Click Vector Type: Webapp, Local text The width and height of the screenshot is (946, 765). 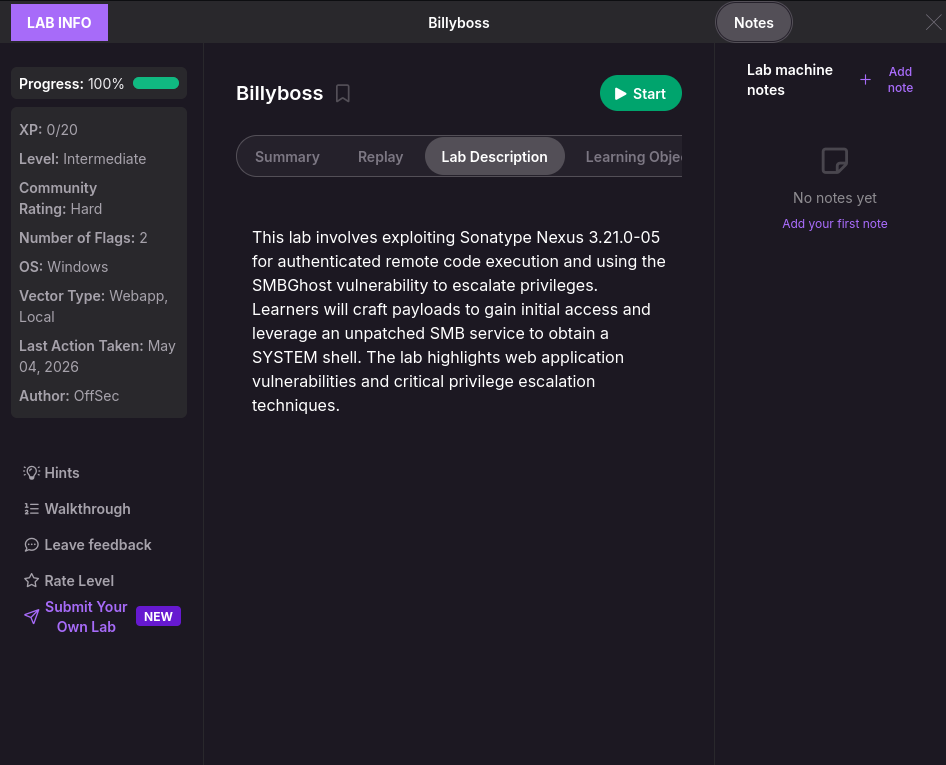click(94, 306)
